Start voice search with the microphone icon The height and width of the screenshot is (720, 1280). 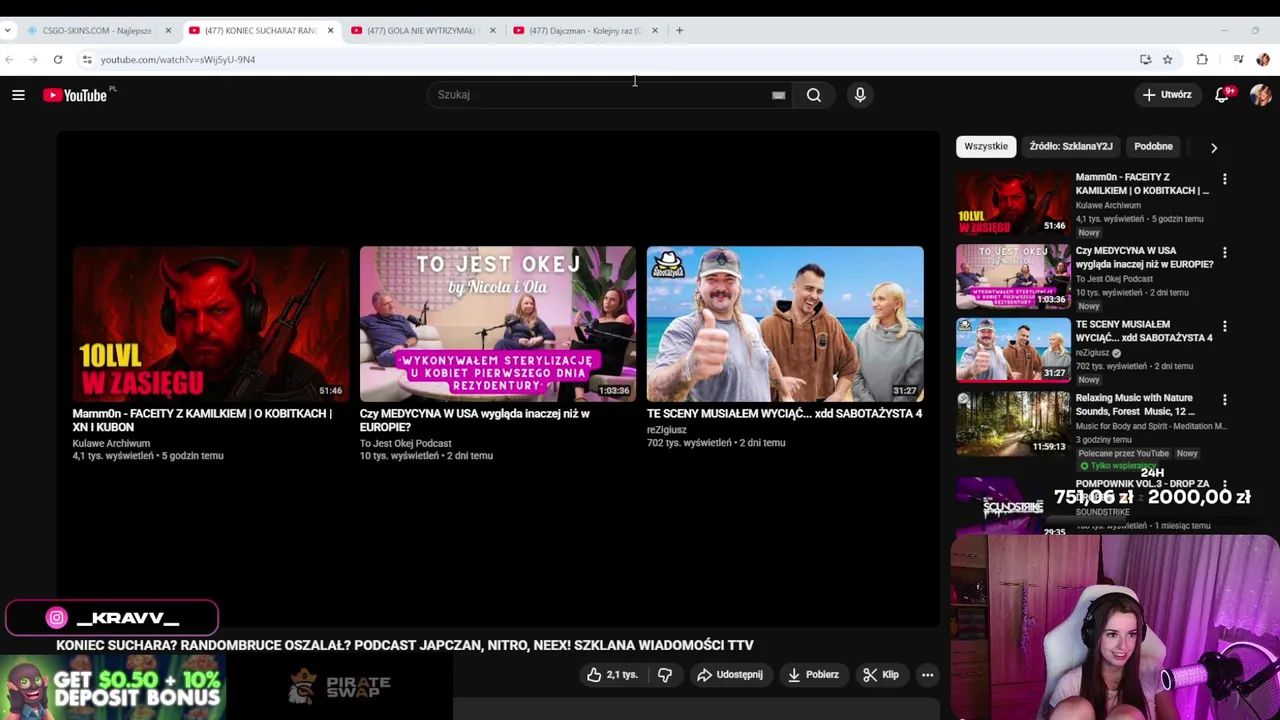[860, 95]
